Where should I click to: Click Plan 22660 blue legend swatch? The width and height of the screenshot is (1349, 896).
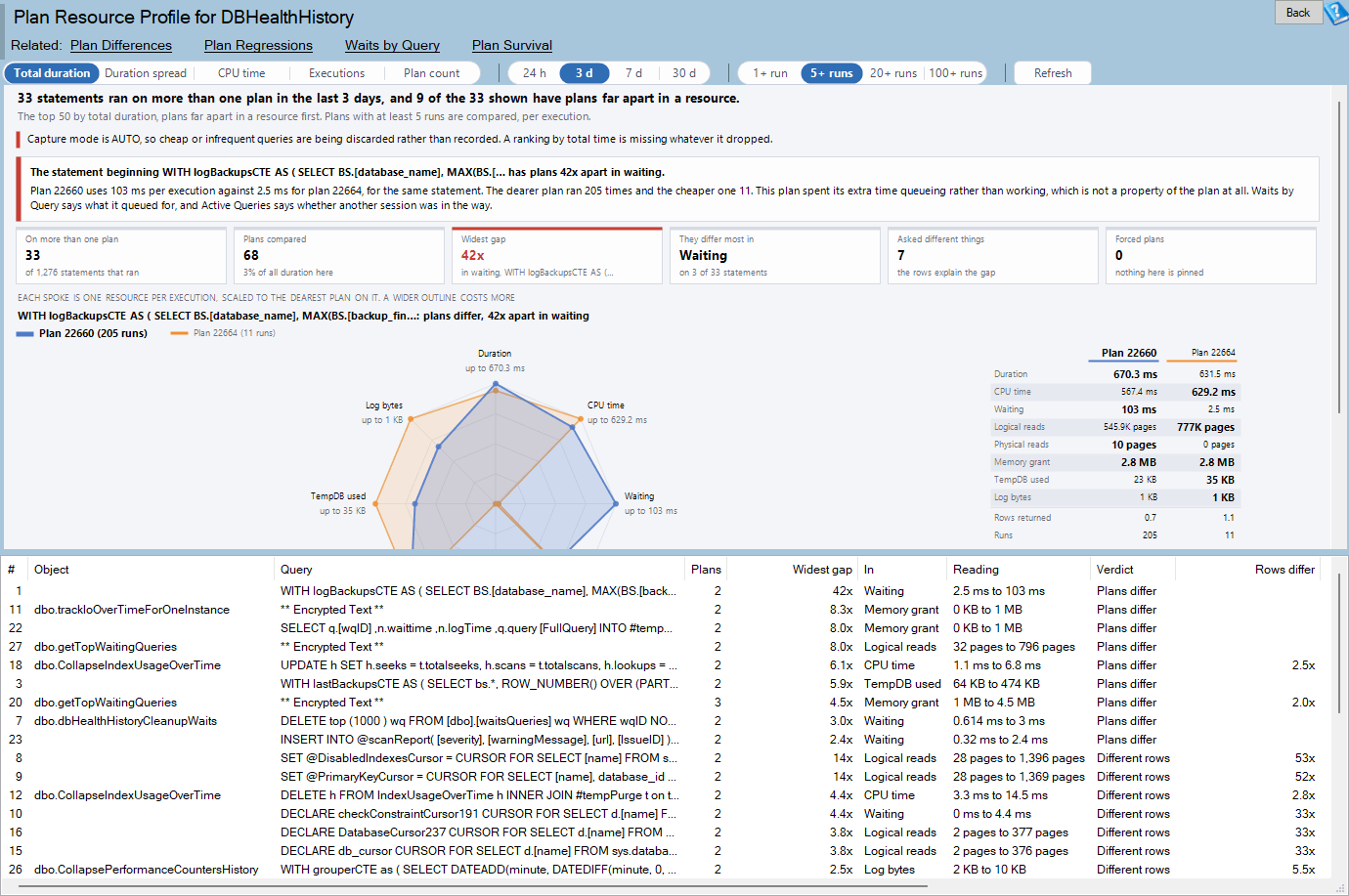(25, 333)
